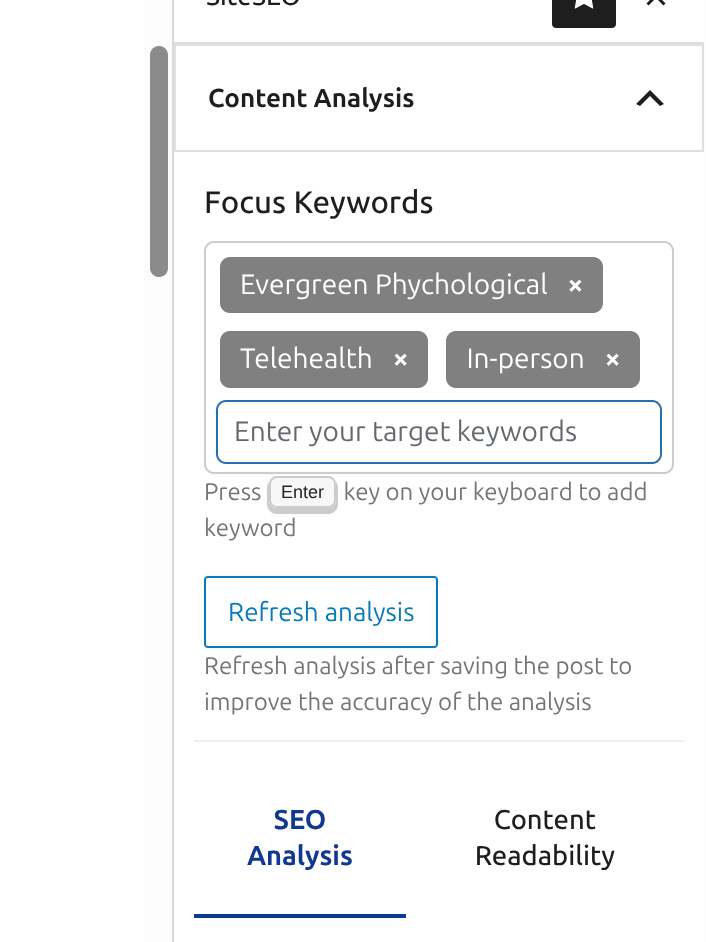Viewport: 706px width, 942px height.
Task: Click the Content Analysis panel heading
Action: pos(311,98)
